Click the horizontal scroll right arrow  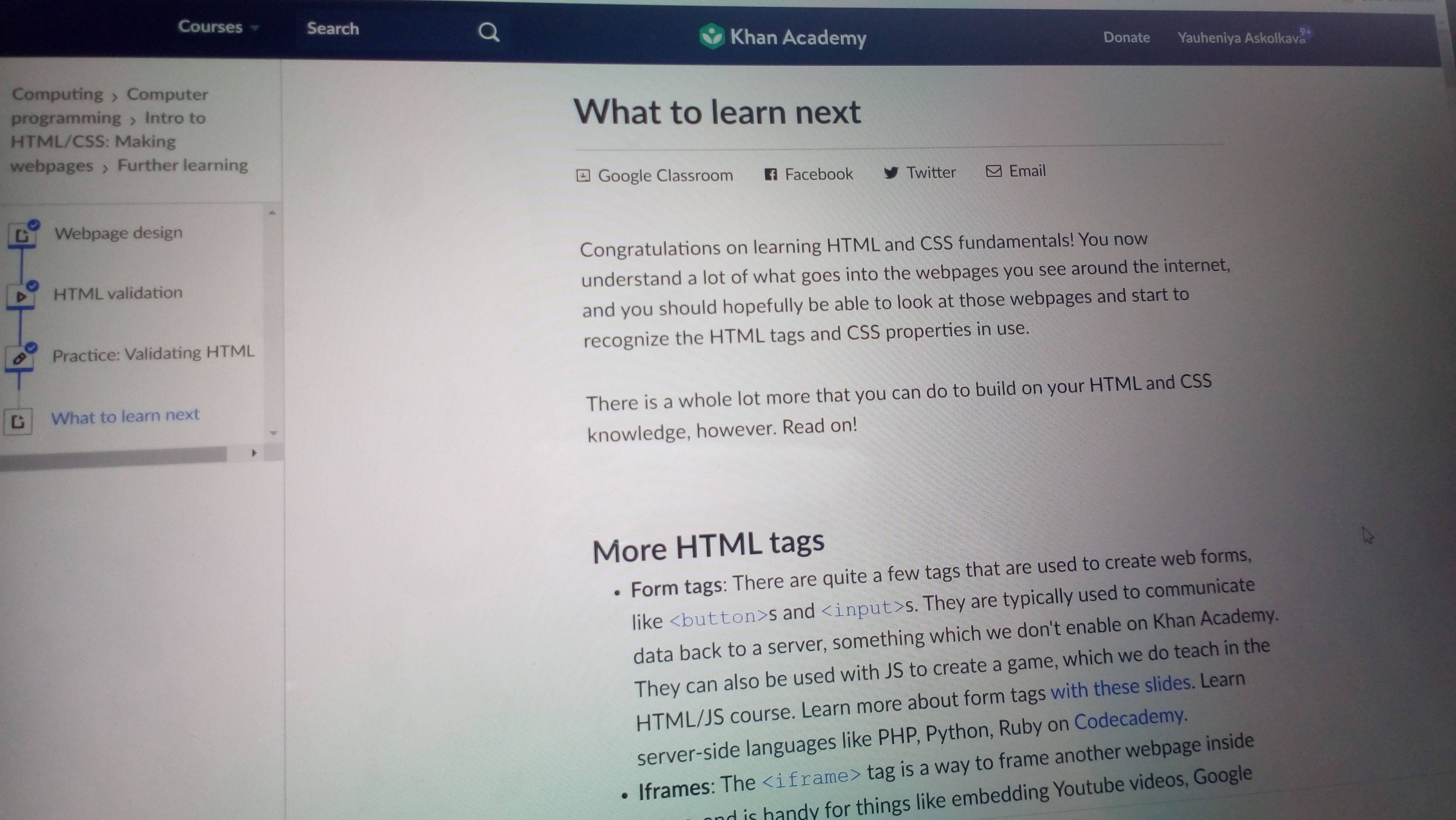coord(254,453)
